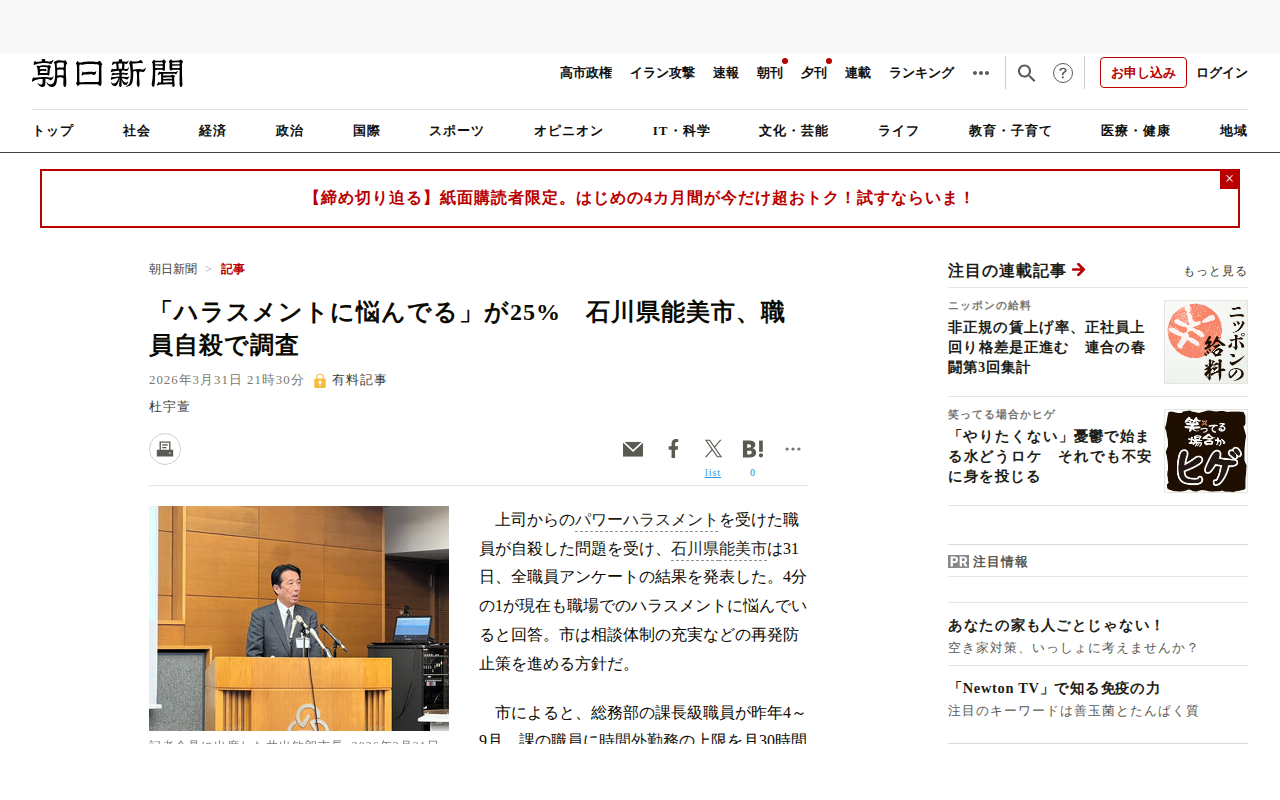Screen dimensions: 1280x800
Task: Go to the トップ navigation tab
Action: click(x=53, y=131)
